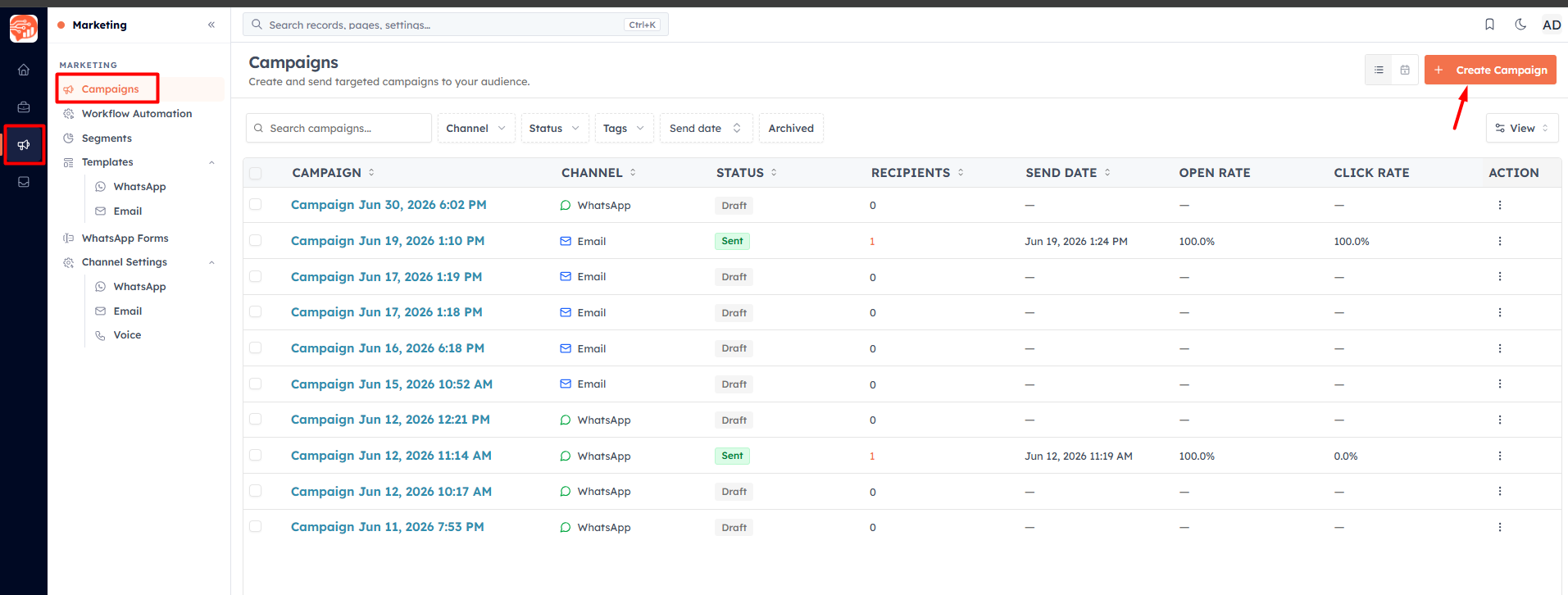
Task: Click the briefcase icon in left rail
Action: [24, 107]
